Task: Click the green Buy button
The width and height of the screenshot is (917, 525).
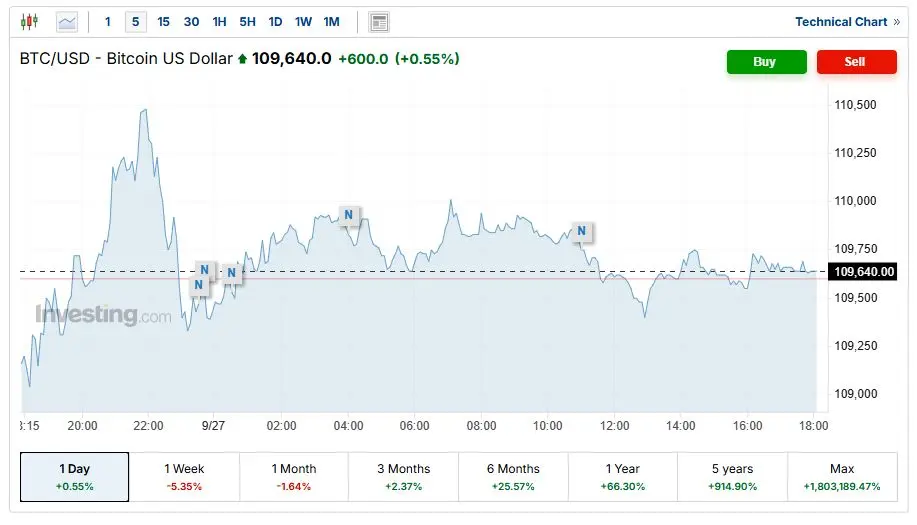Action: pyautogui.click(x=767, y=62)
